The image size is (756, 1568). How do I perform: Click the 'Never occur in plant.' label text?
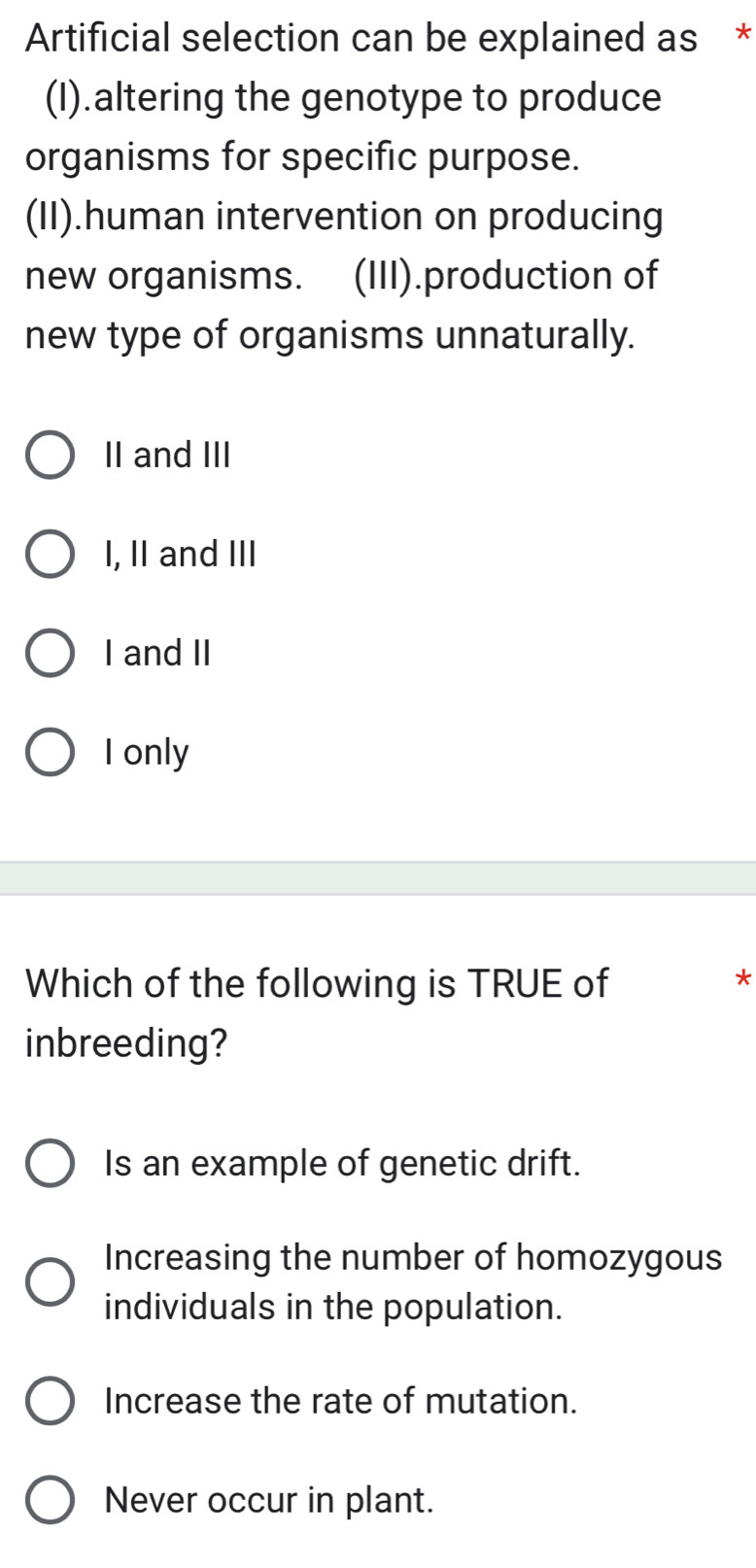(269, 1500)
